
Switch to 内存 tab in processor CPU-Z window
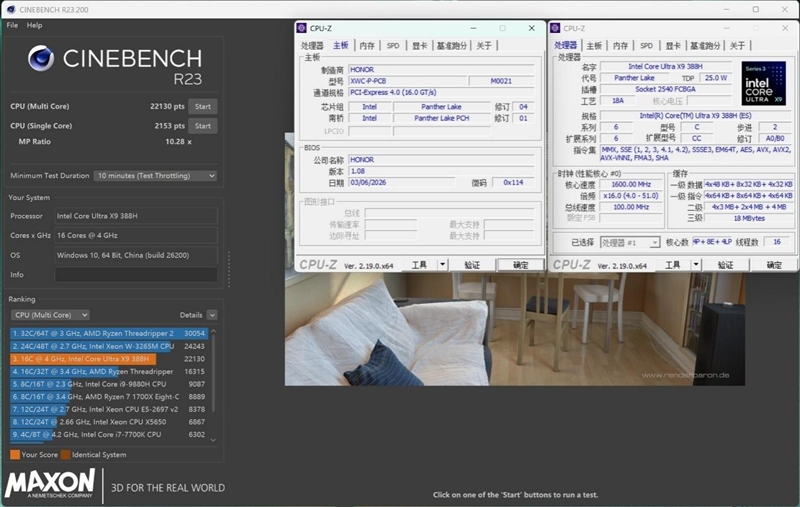point(620,46)
